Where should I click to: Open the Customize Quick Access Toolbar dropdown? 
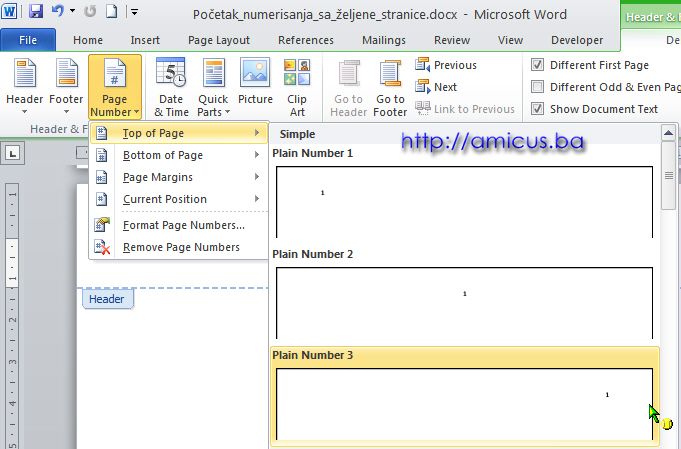click(x=135, y=12)
